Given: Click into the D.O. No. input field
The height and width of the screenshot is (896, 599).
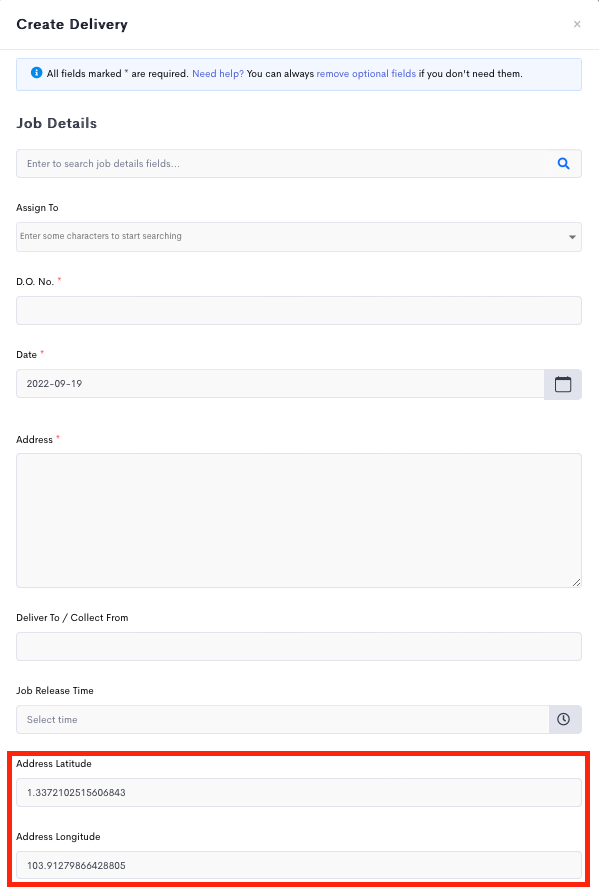Looking at the screenshot, I should click(x=299, y=310).
